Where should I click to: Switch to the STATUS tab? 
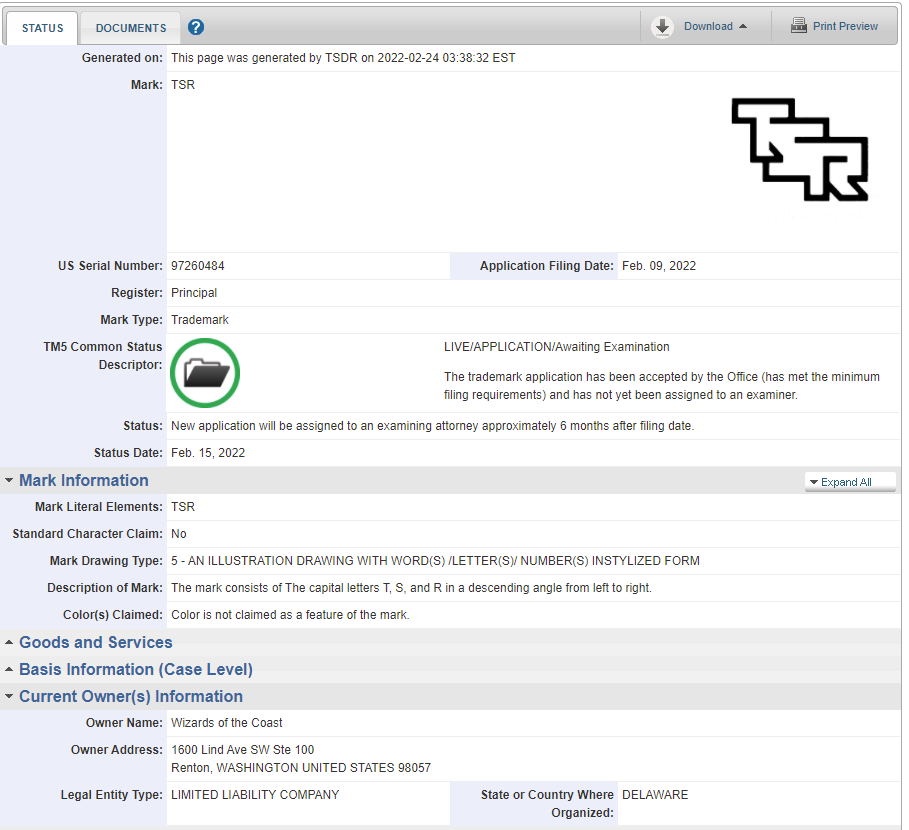coord(42,28)
